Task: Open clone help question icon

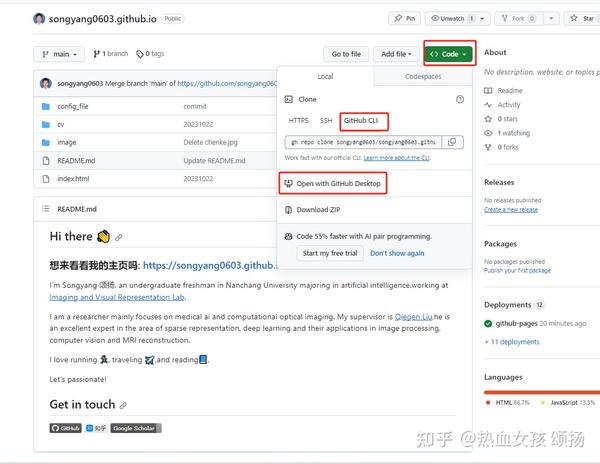Action: click(x=460, y=99)
